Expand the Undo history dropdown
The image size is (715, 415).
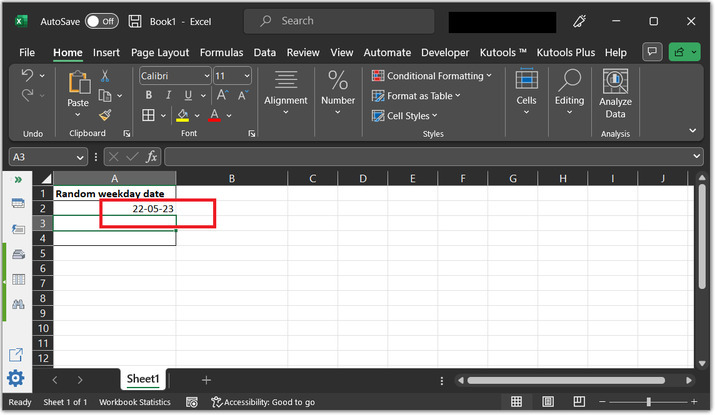pyautogui.click(x=42, y=76)
